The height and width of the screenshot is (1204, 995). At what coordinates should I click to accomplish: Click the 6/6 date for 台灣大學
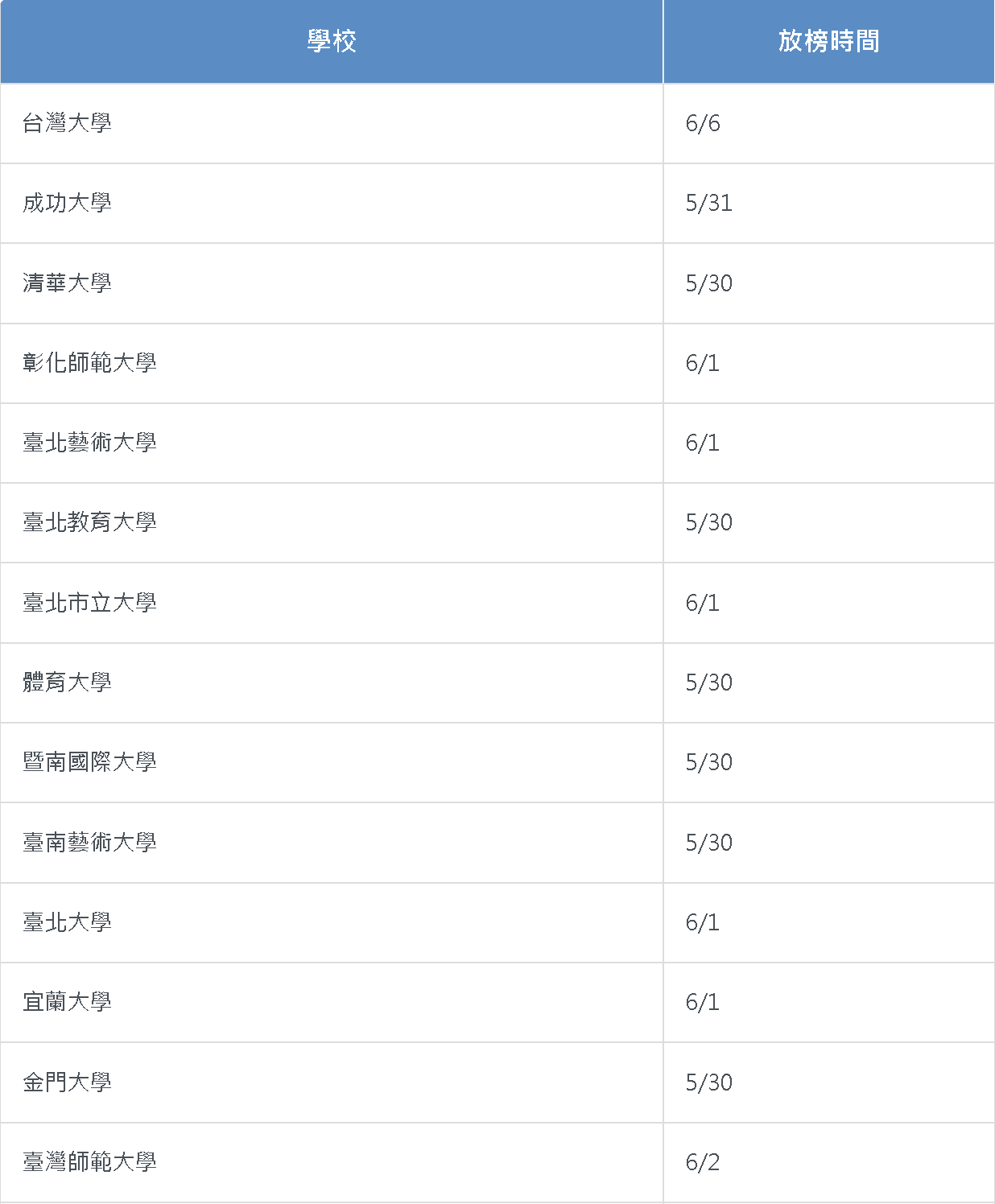703,123
